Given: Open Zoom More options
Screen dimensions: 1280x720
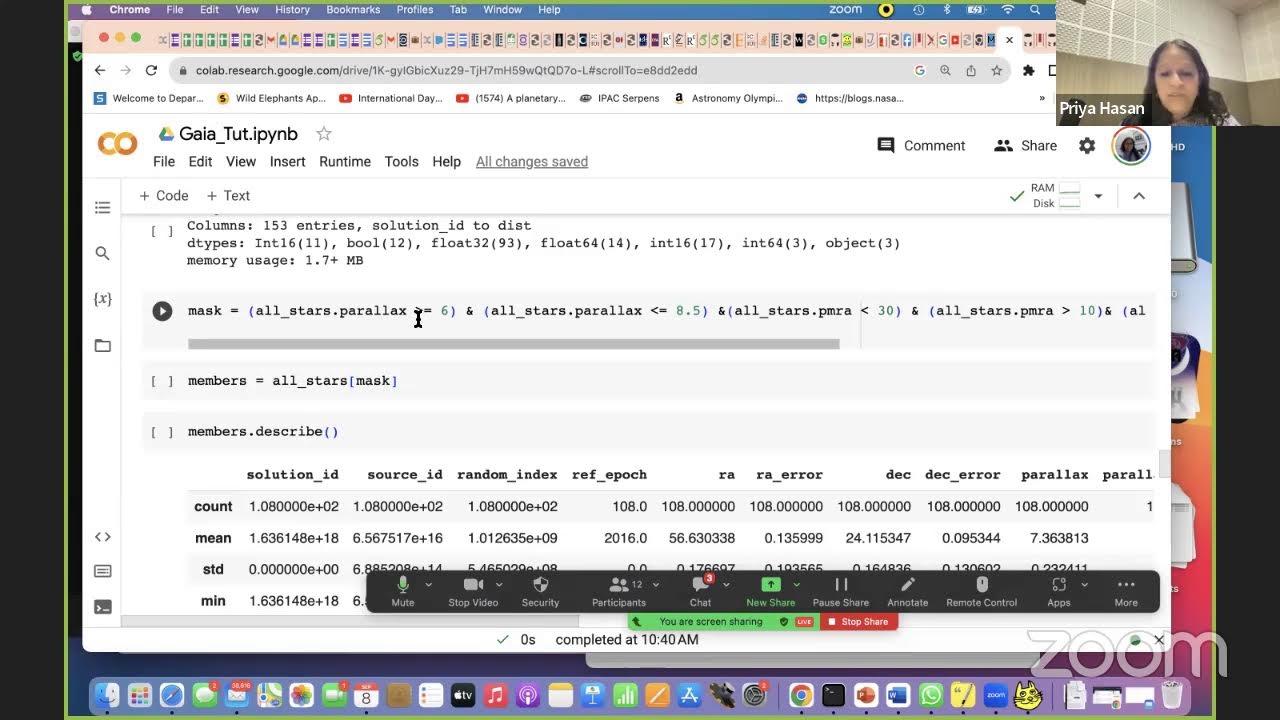Looking at the screenshot, I should point(1126,591).
